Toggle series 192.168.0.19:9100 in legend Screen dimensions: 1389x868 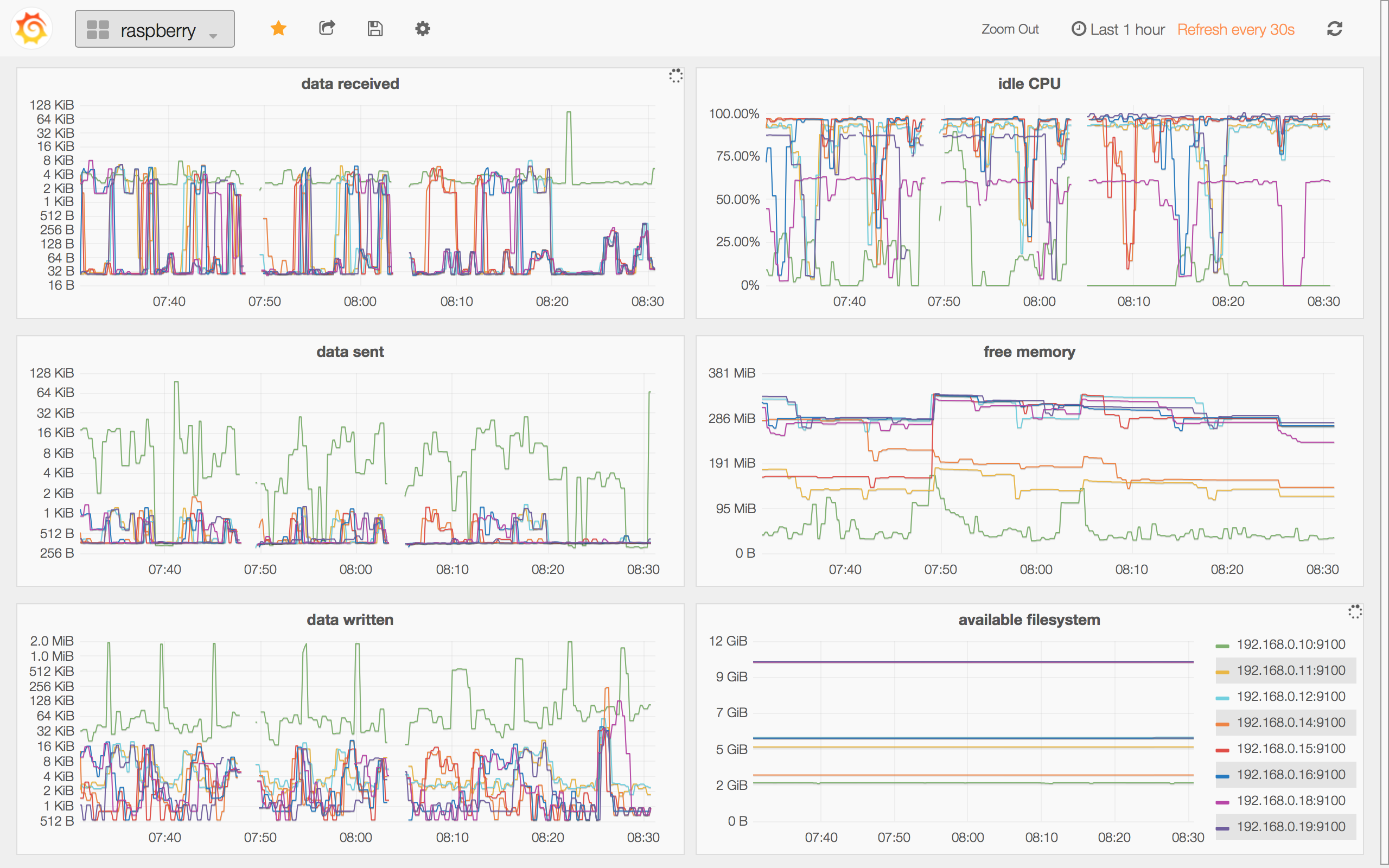(x=1290, y=827)
